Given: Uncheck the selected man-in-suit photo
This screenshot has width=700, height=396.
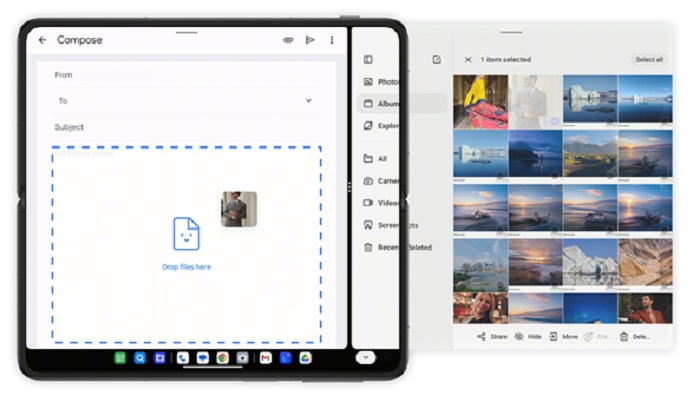Looking at the screenshot, I should (x=554, y=121).
